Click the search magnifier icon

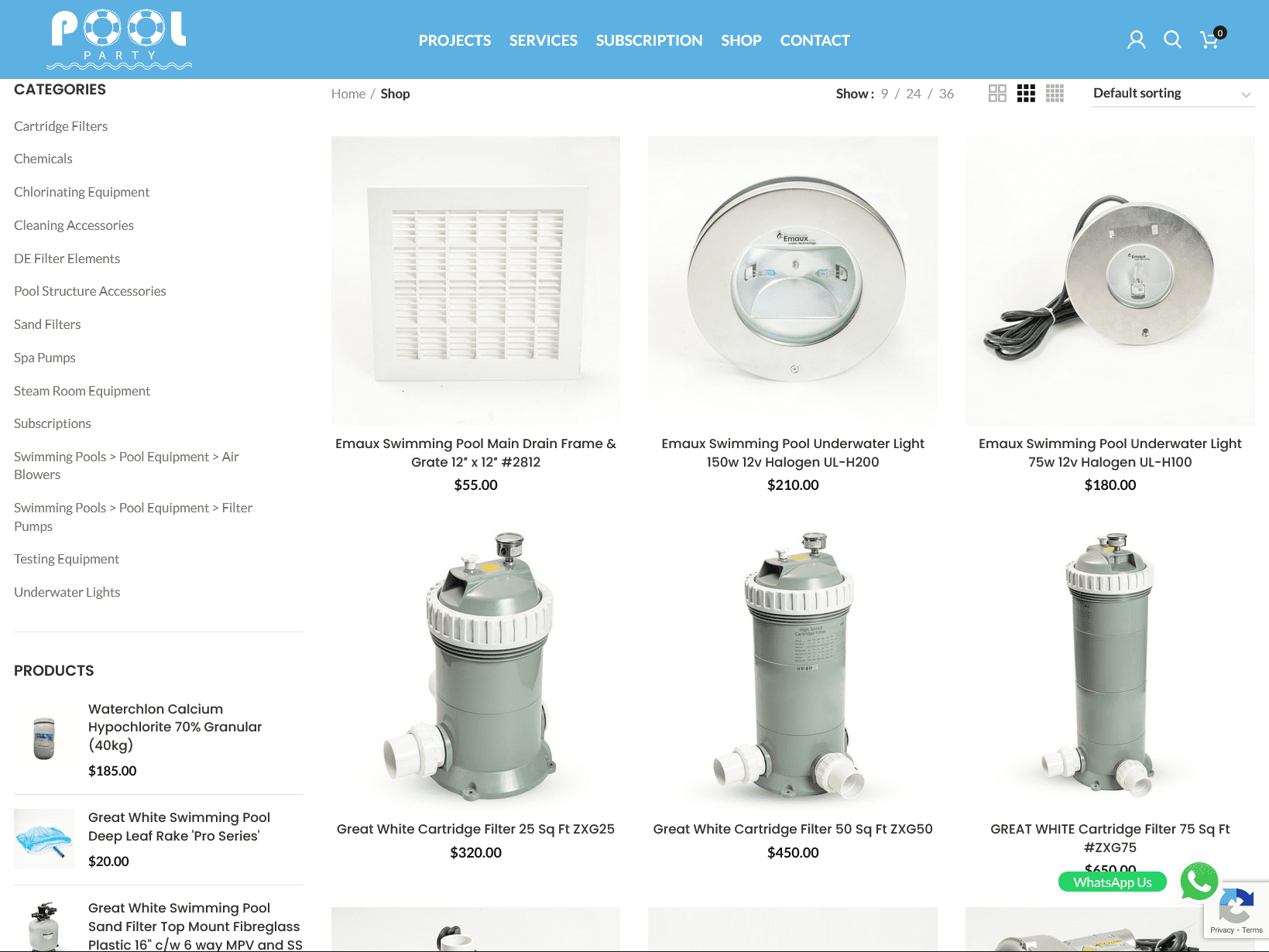click(1172, 39)
